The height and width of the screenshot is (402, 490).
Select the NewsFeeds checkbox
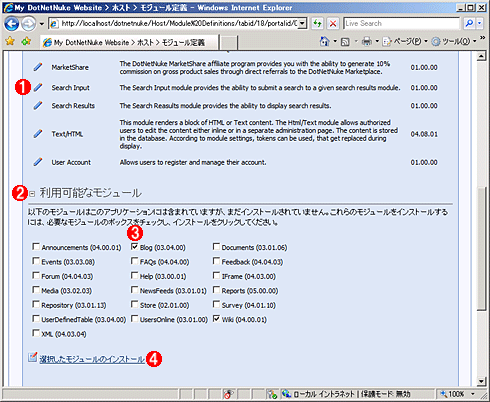tap(134, 290)
